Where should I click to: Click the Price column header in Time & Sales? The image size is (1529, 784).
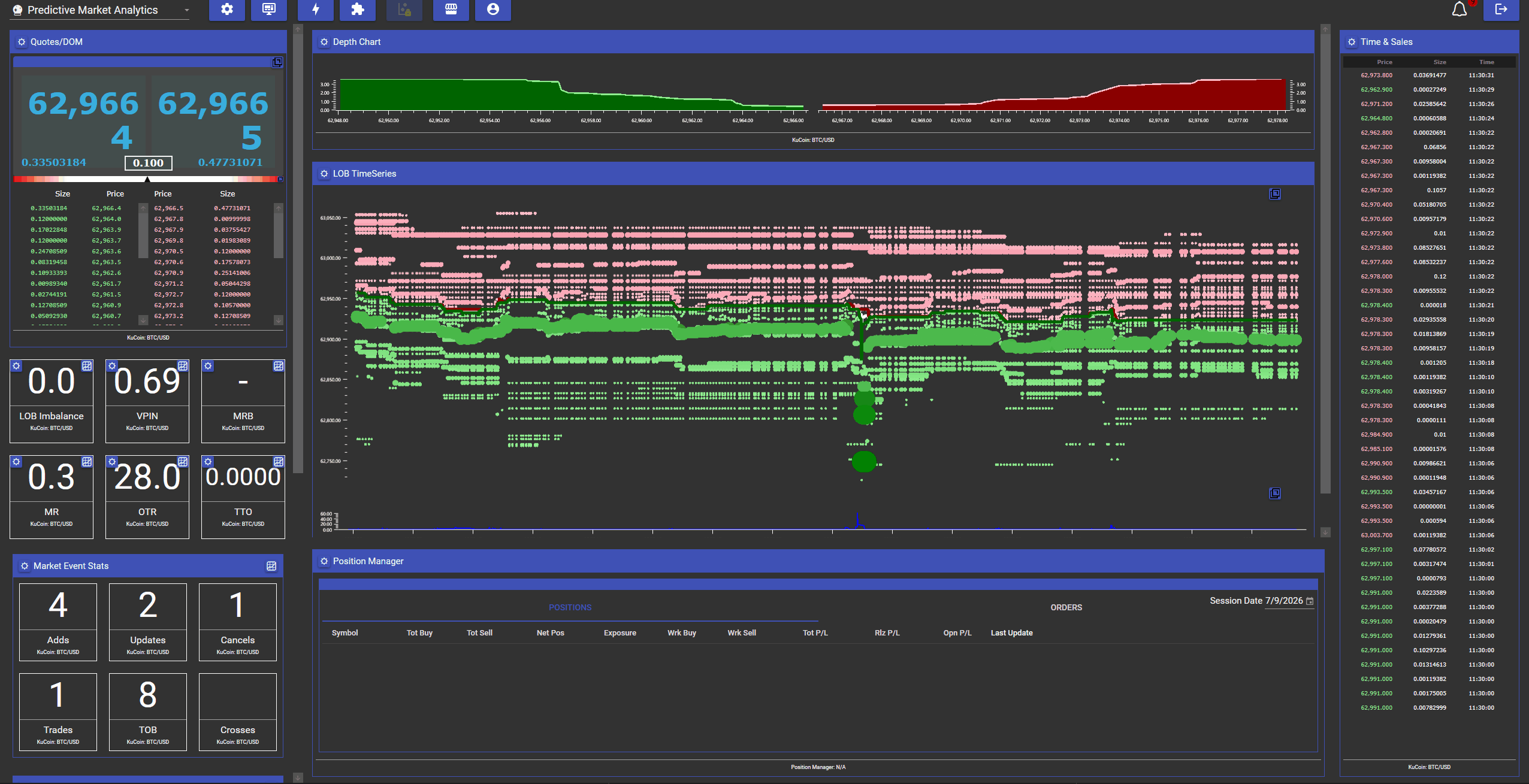[x=1384, y=62]
